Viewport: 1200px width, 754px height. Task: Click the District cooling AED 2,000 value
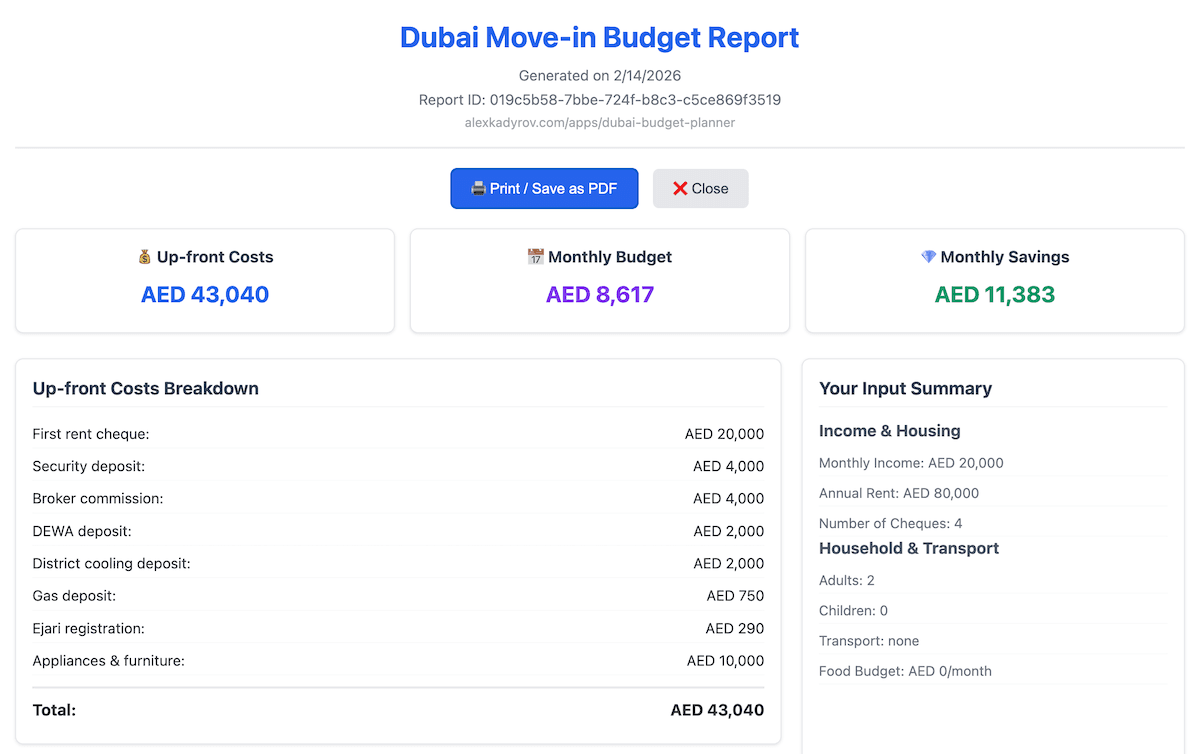point(728,563)
